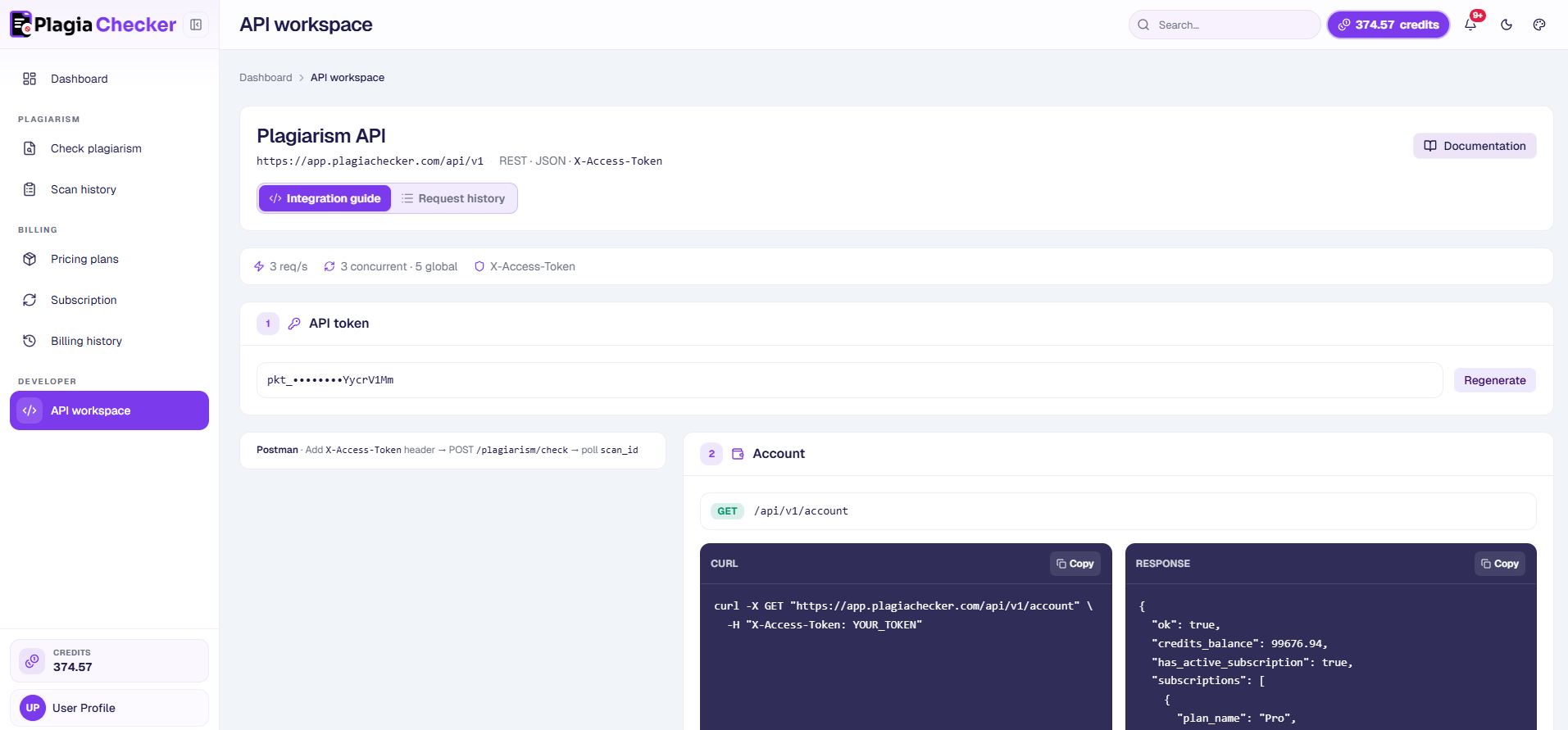
Task: Collapse the sidebar panel toggle
Action: click(196, 25)
